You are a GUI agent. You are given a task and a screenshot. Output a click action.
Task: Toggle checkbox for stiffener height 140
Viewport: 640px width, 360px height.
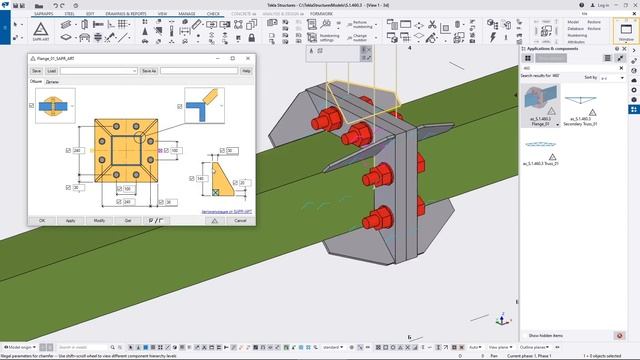191,178
